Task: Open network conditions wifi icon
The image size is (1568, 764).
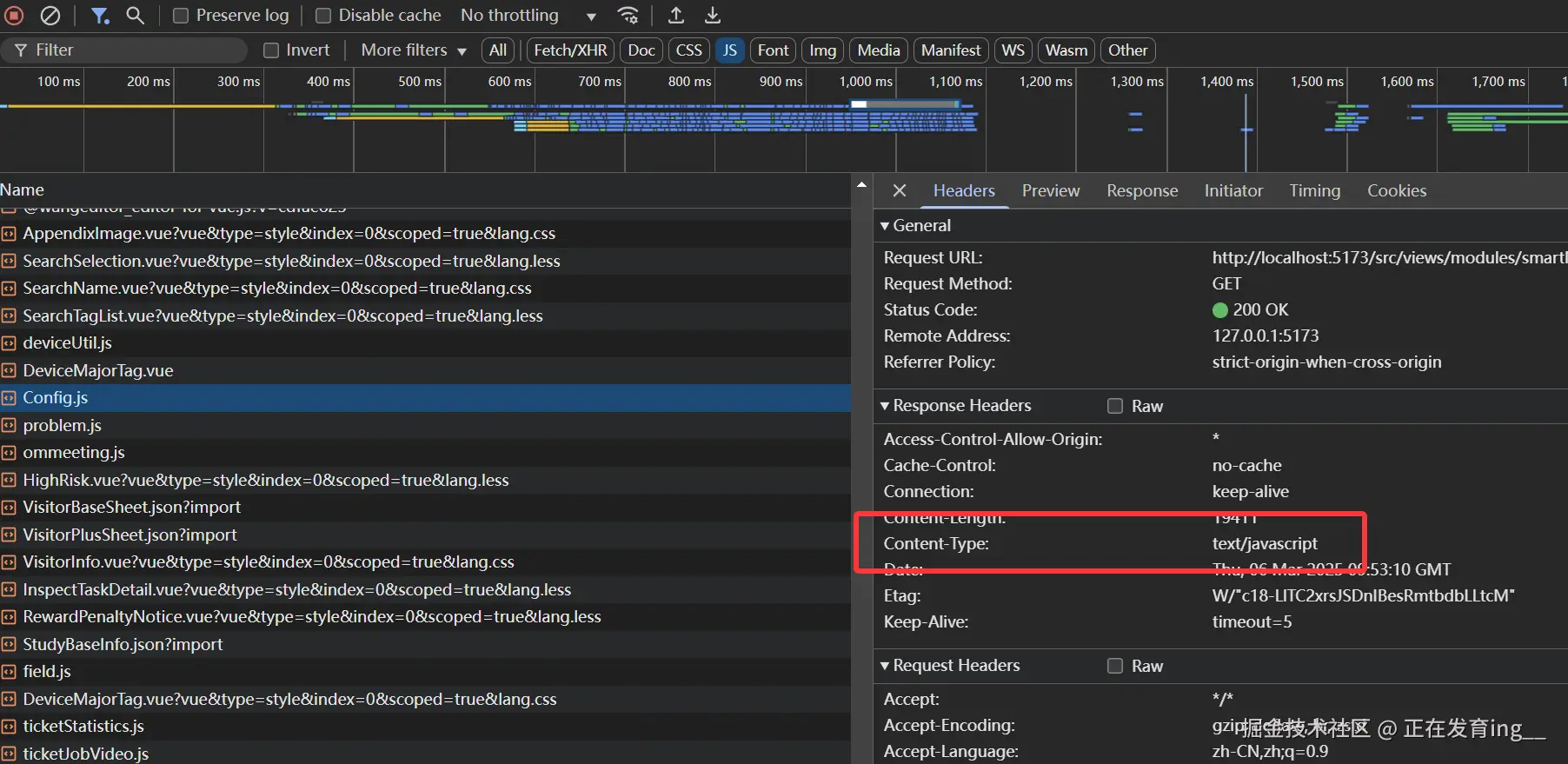Action: point(628,16)
